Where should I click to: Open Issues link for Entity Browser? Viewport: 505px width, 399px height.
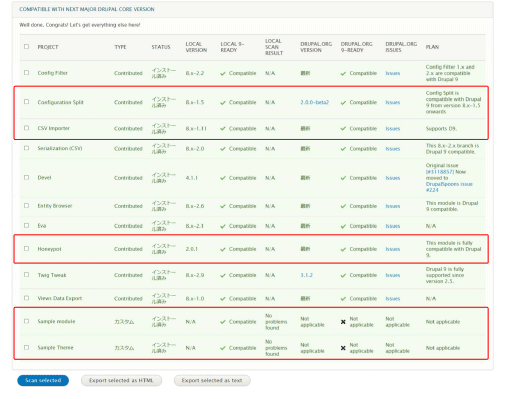coord(393,206)
